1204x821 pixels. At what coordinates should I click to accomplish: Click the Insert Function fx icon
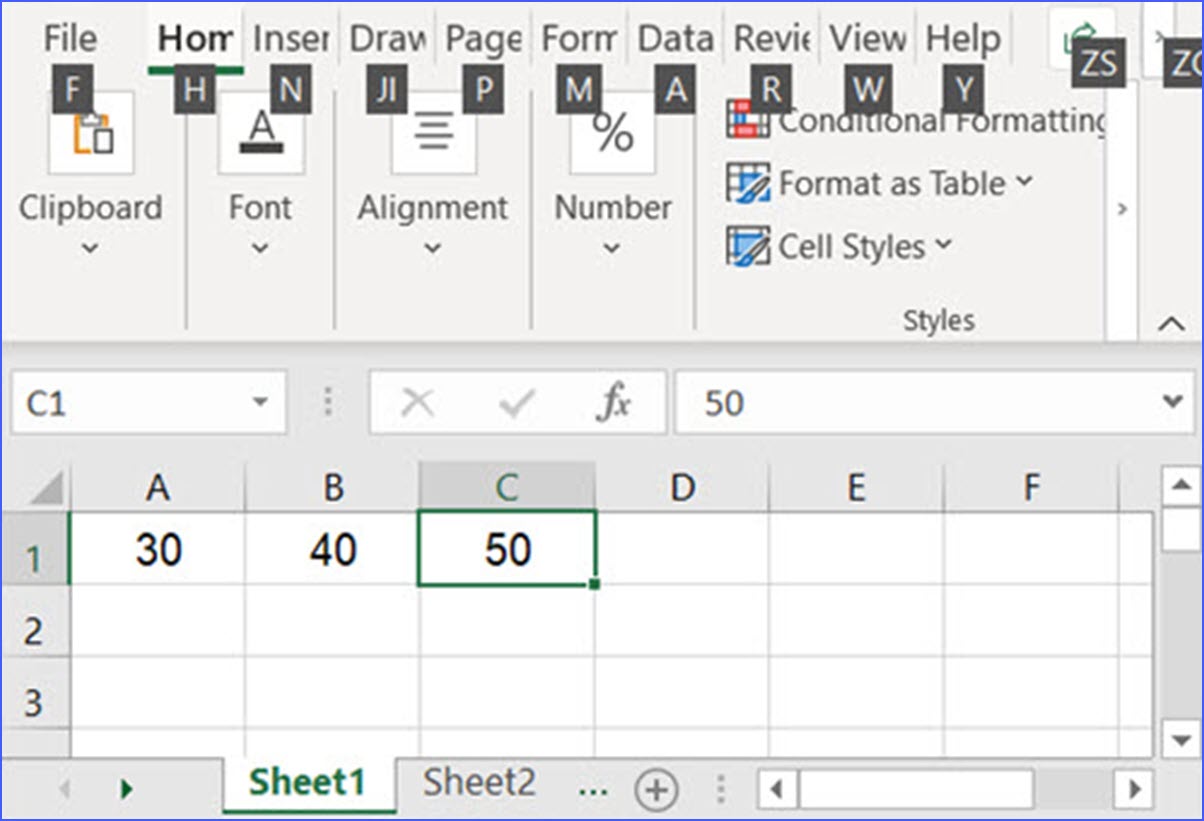click(614, 402)
